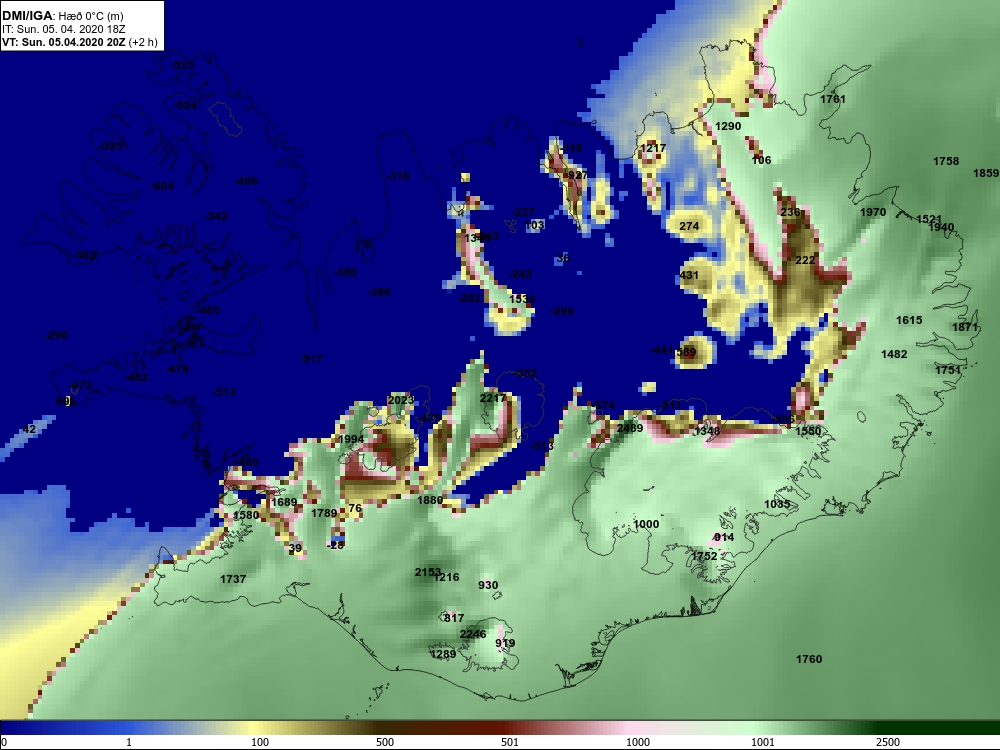This screenshot has width=1000, height=750.
Task: Click the map value 1760
Action: coord(809,659)
